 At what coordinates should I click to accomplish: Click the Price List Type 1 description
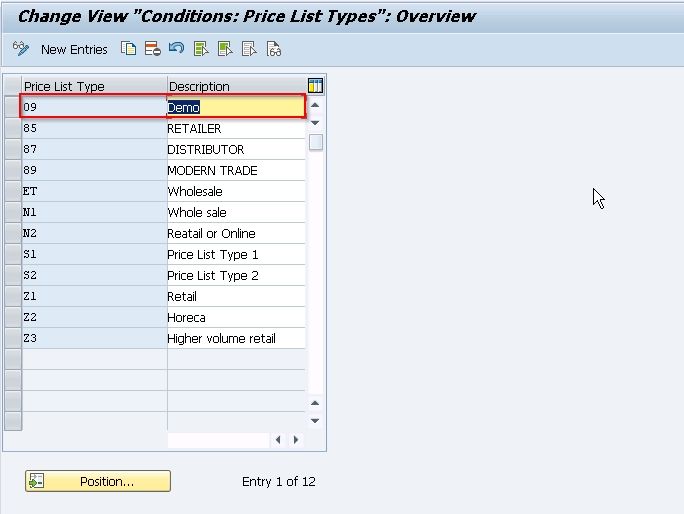[236, 254]
